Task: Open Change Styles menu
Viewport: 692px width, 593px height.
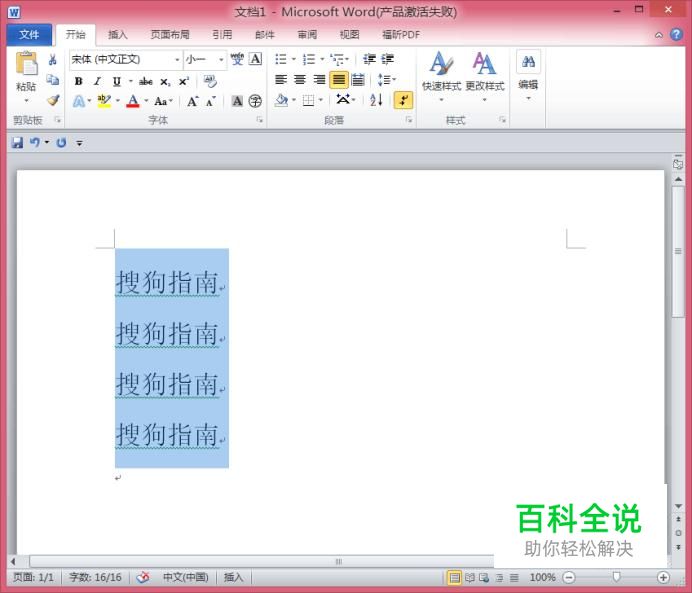Action: [485, 76]
